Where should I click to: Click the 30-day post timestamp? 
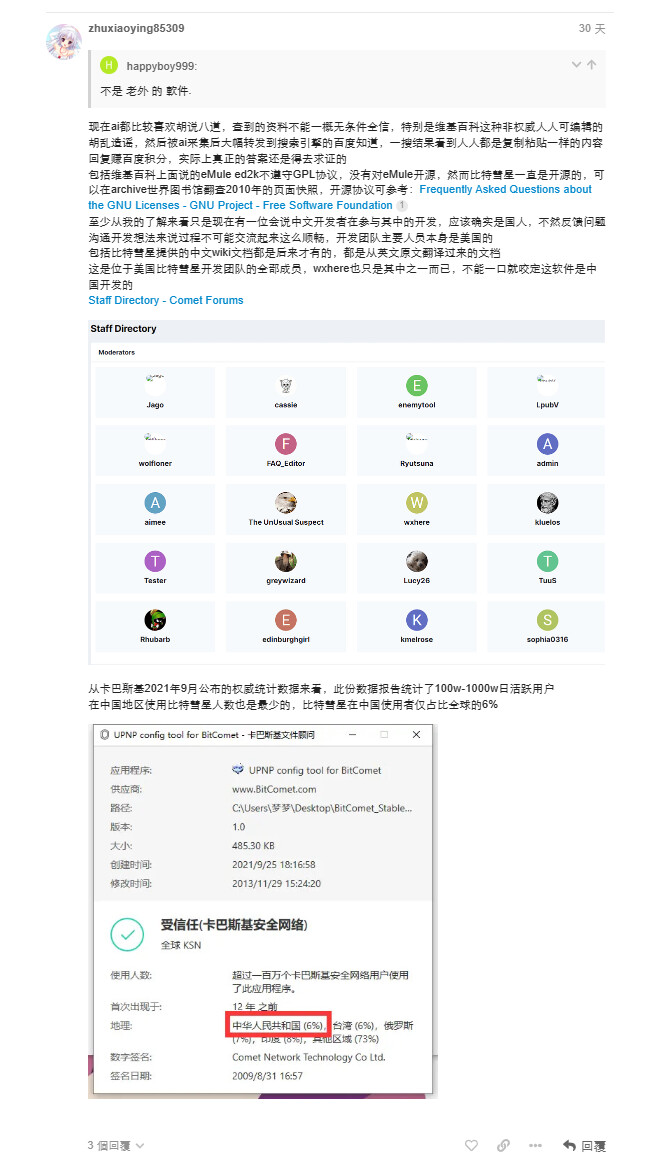591,28
